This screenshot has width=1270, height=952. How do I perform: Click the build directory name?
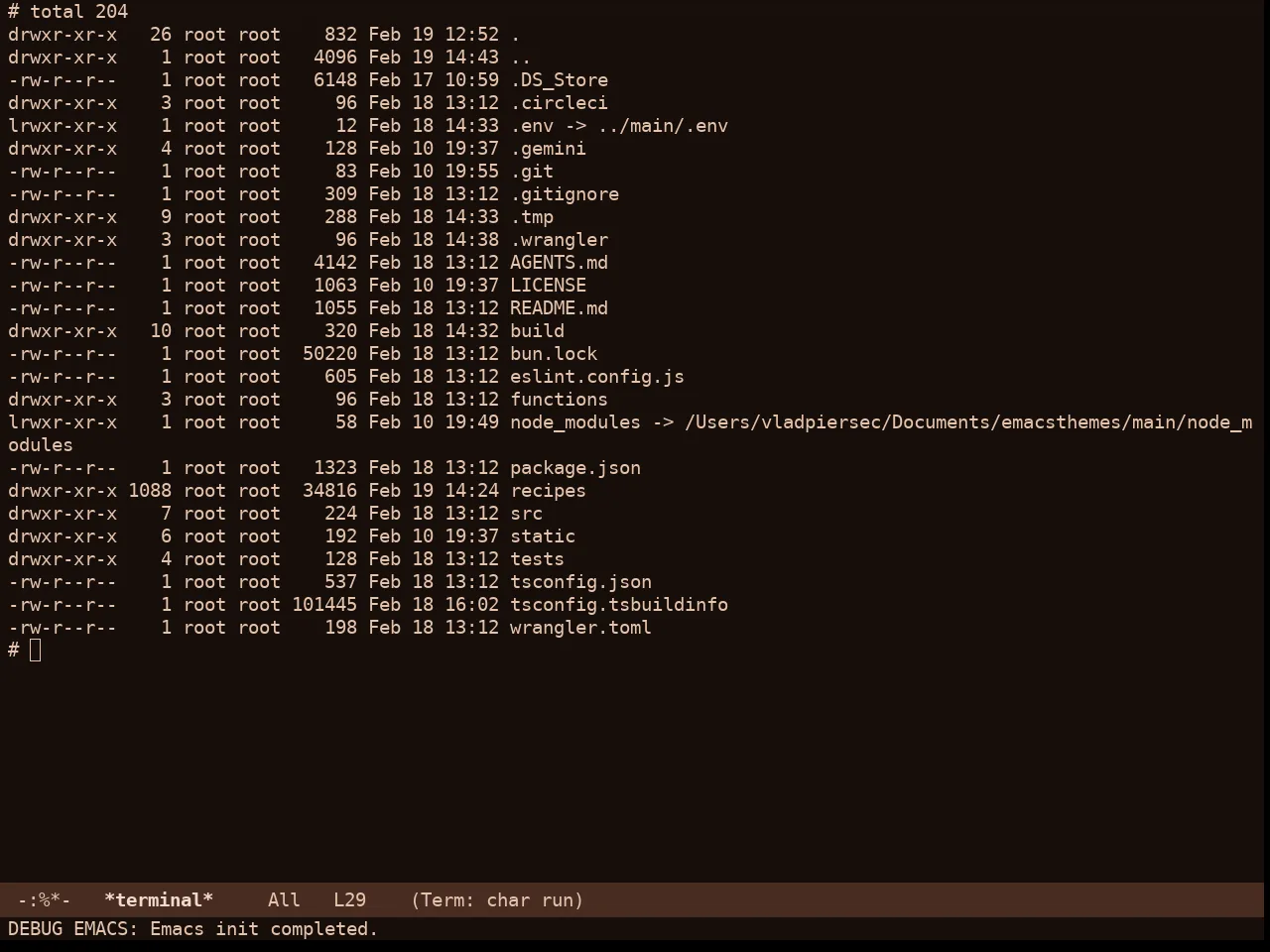(537, 331)
